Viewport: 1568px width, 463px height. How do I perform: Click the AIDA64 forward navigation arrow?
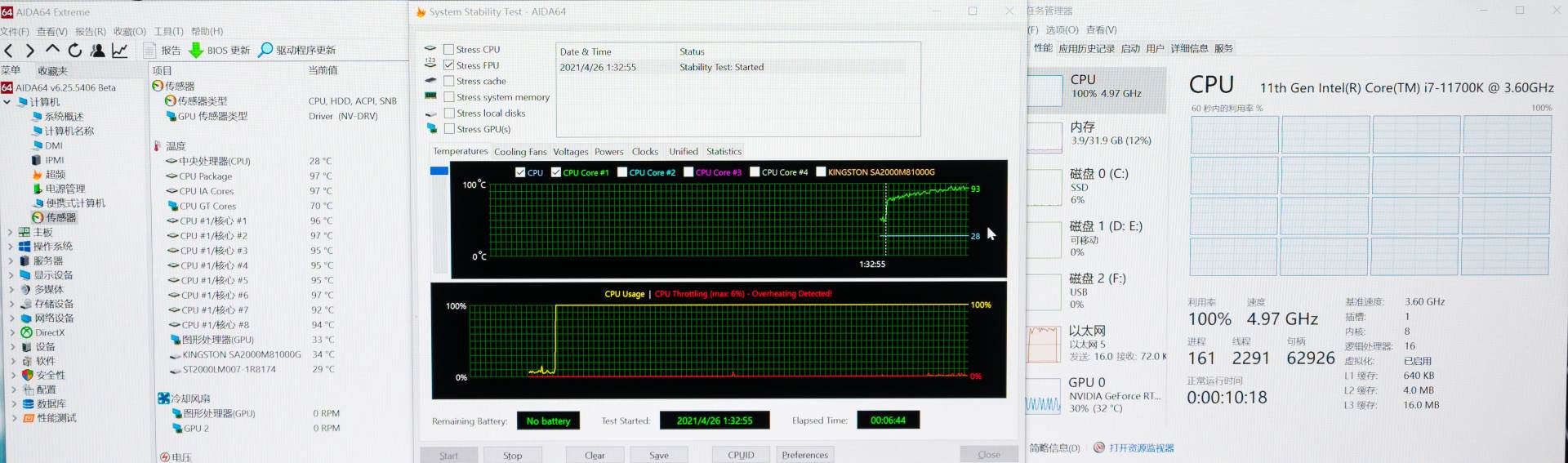click(30, 51)
